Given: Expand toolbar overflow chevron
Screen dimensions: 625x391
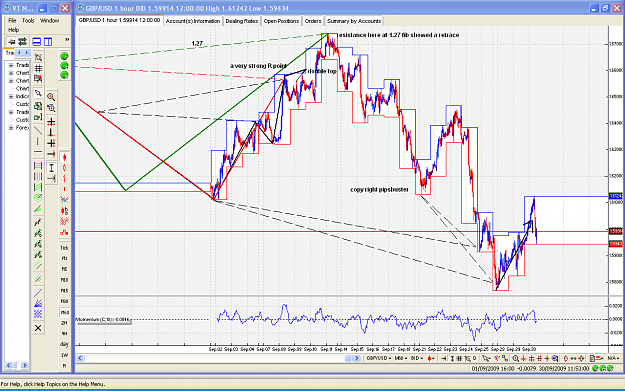Looking at the screenshot, I should [67, 39].
